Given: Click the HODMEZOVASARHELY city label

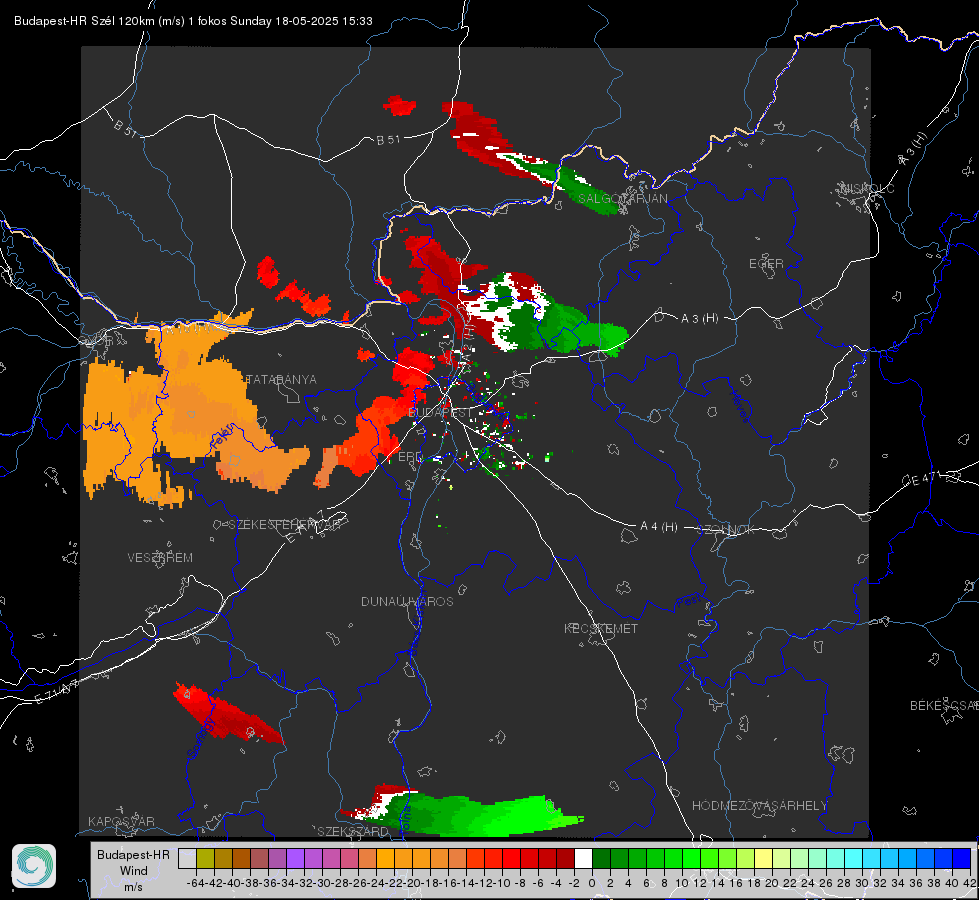Looking at the screenshot, I should (759, 806).
